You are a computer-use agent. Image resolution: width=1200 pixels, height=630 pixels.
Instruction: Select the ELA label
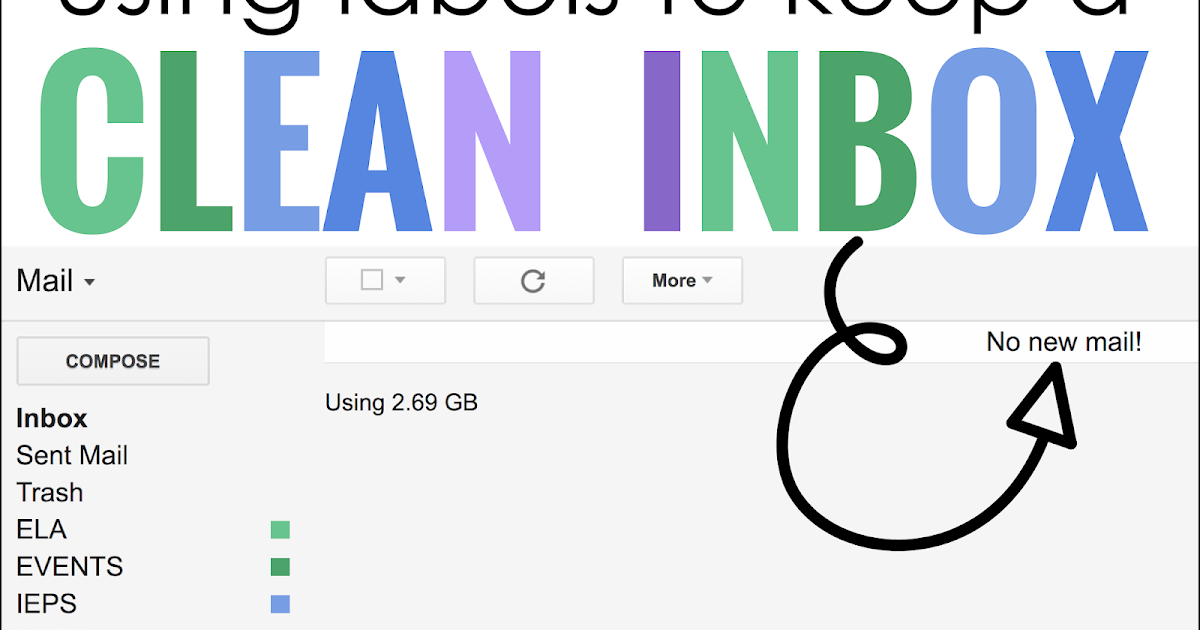[41, 529]
